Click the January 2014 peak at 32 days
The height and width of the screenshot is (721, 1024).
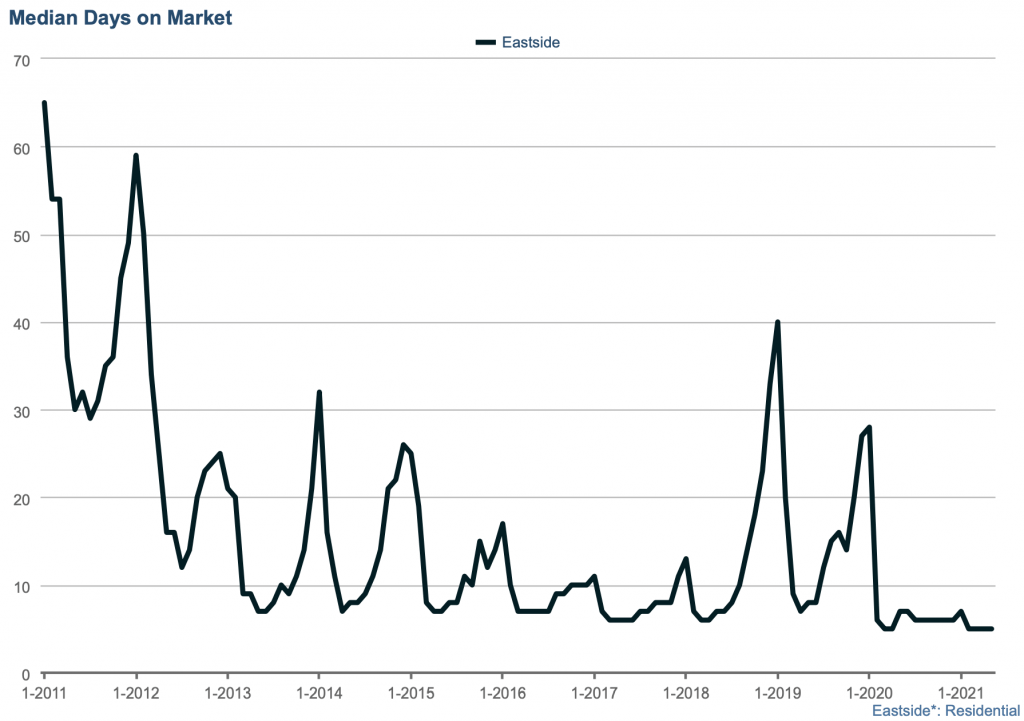click(319, 392)
